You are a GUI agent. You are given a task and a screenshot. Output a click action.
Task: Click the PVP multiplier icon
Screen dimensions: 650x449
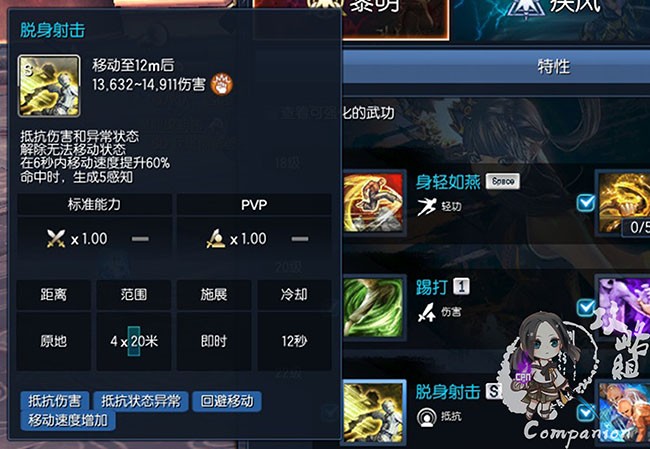(216, 239)
